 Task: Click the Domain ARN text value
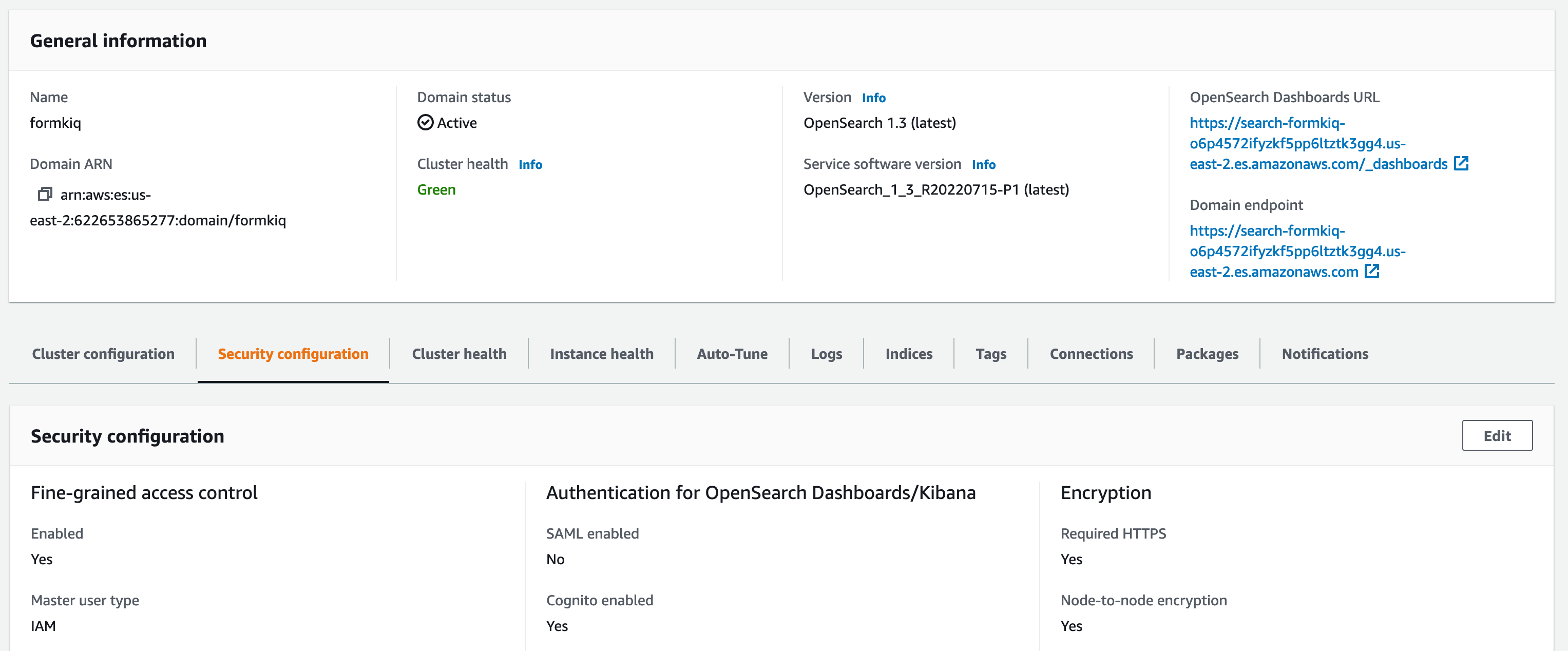tap(158, 207)
